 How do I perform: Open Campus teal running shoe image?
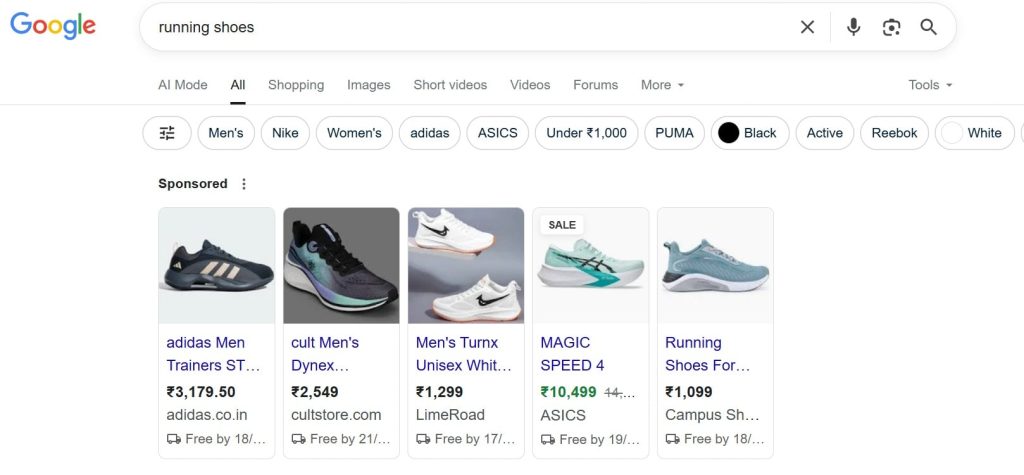click(716, 265)
